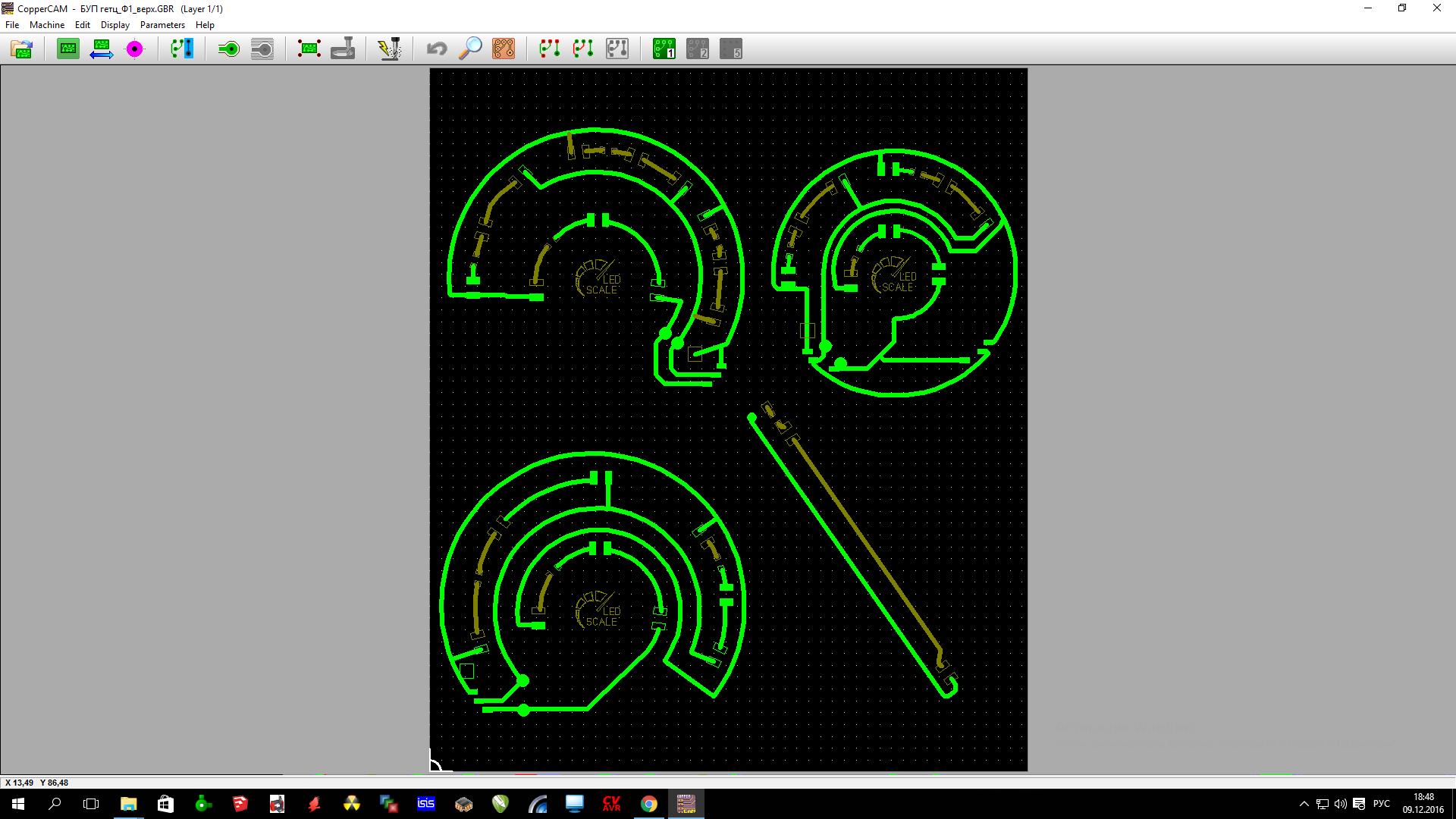The height and width of the screenshot is (819, 1456).
Task: Click the lightning drill engraving icon
Action: (390, 49)
